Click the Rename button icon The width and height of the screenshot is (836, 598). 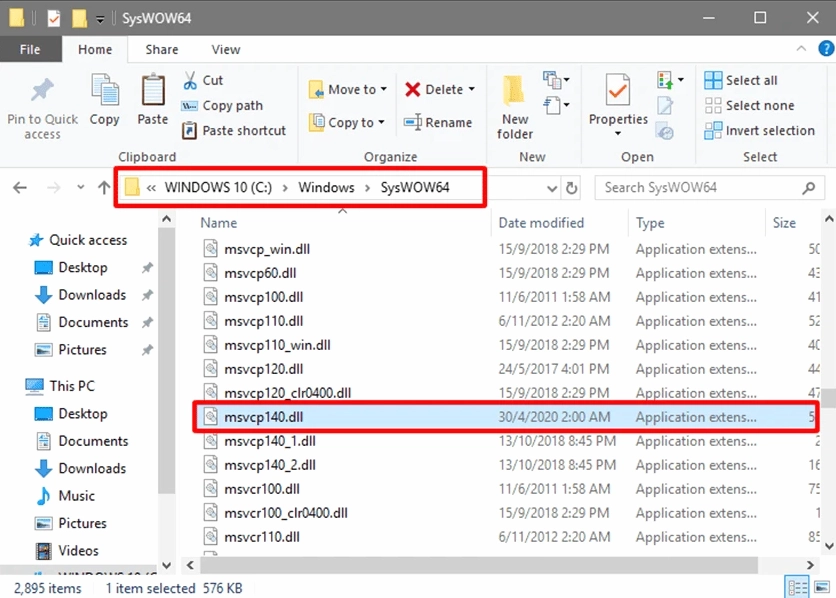(x=413, y=123)
